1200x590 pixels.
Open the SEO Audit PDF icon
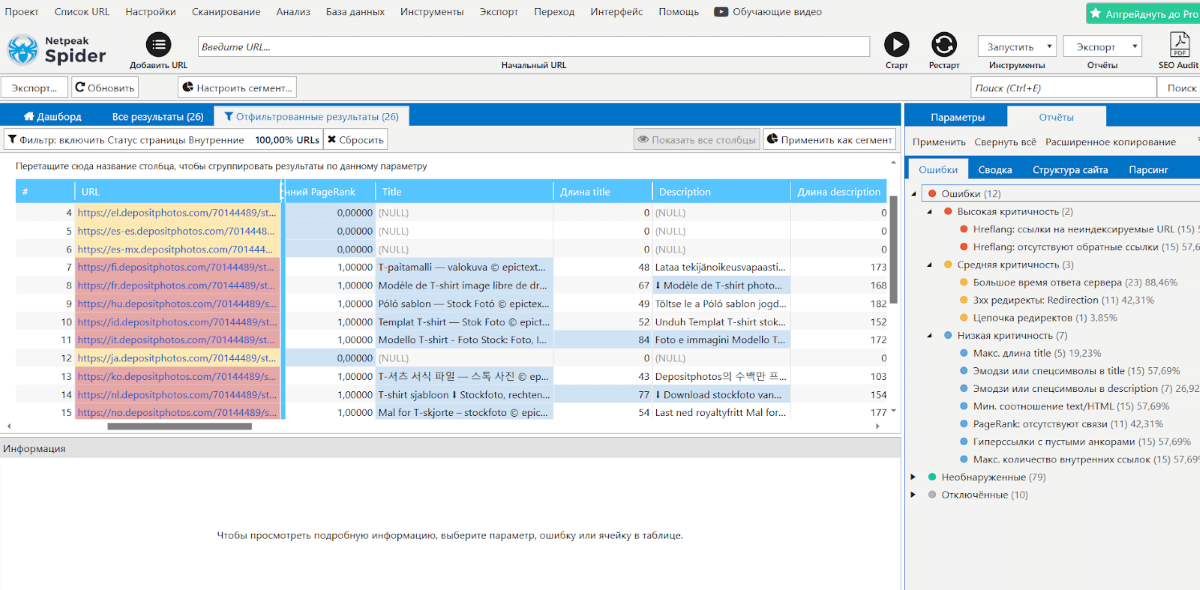click(x=1178, y=45)
